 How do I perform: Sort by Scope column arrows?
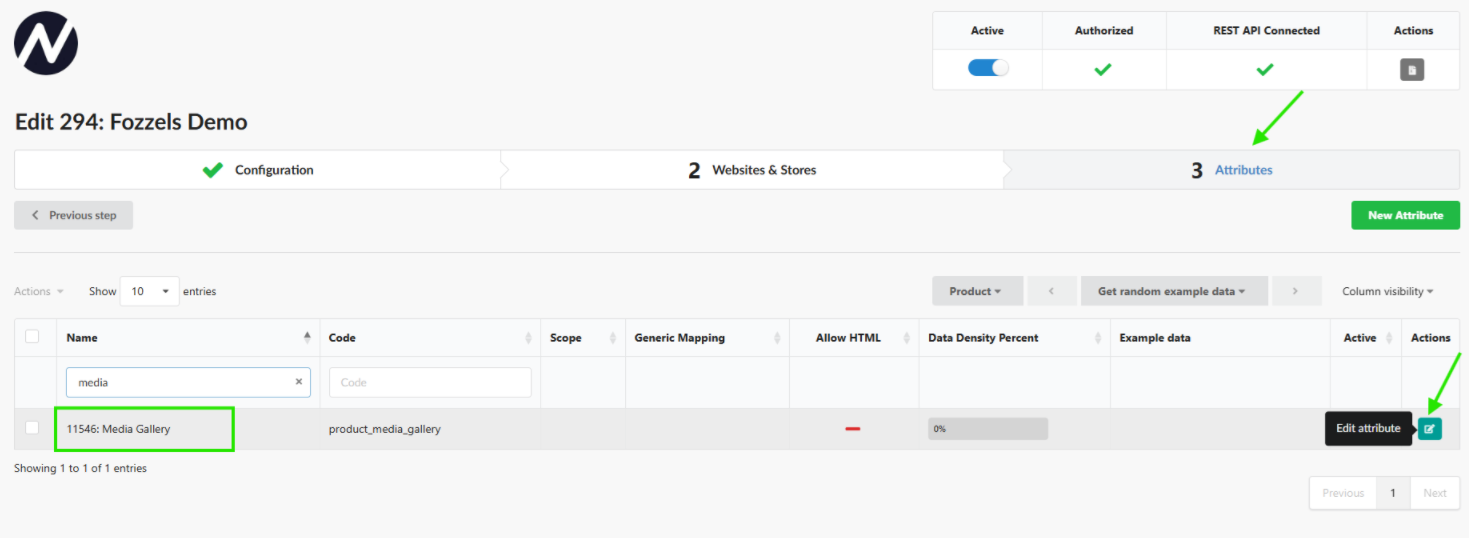point(613,338)
